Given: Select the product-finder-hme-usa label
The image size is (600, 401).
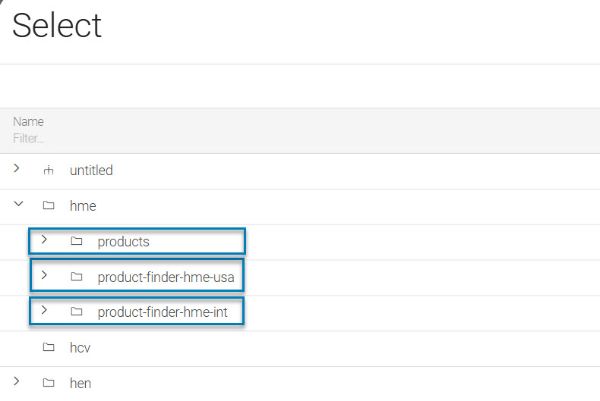Looking at the screenshot, I should (x=166, y=277).
